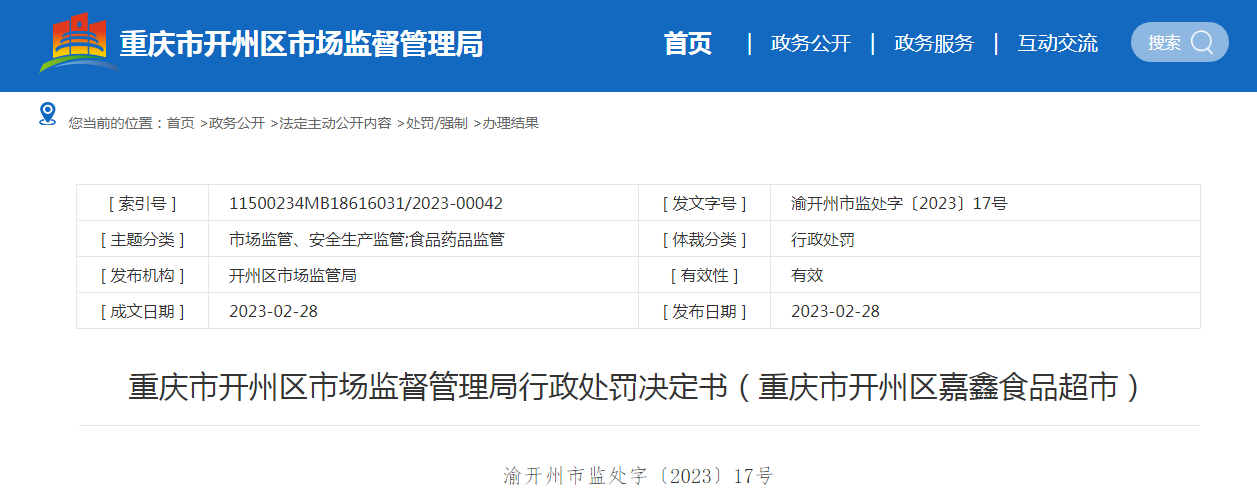The image size is (1257, 504).
Task: Click the [ 发布机构 ] label cell
Action: [143, 275]
